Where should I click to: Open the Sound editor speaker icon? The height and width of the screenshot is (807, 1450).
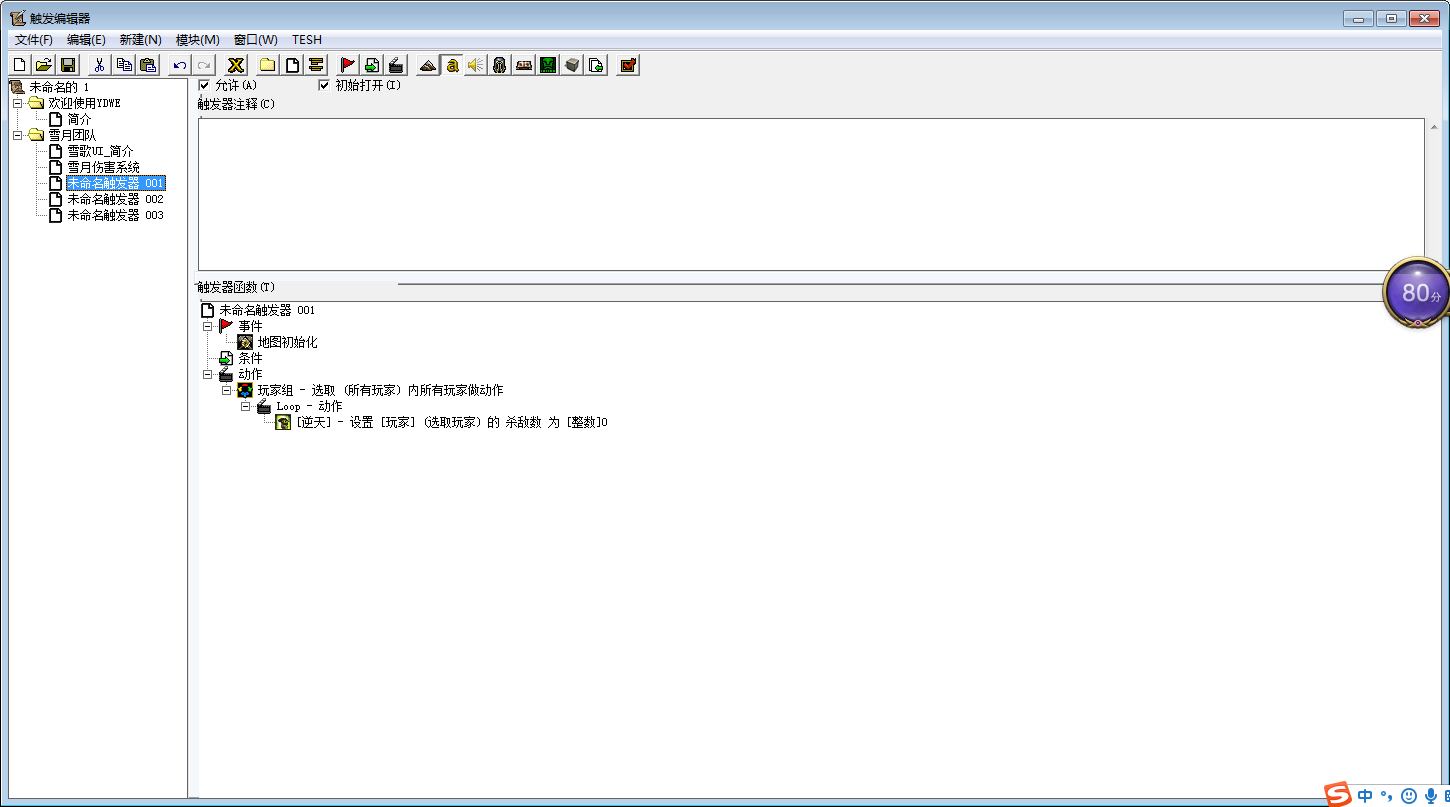[x=475, y=65]
